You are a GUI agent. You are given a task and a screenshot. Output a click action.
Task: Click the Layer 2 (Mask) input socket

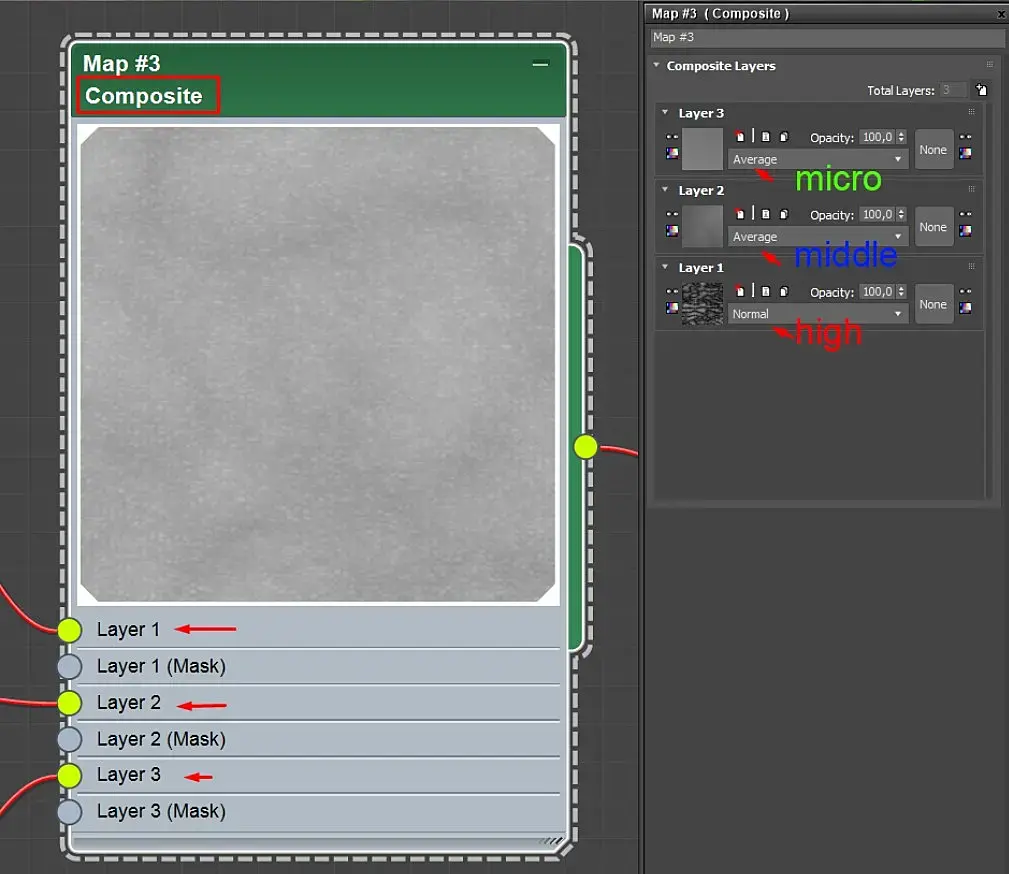coord(69,739)
